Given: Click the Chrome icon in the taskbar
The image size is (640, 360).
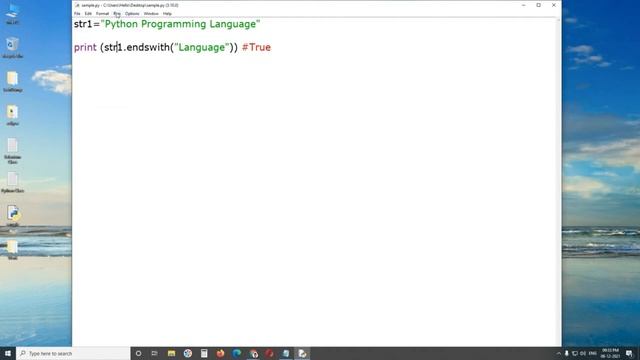Looking at the screenshot, I should [x=253, y=353].
